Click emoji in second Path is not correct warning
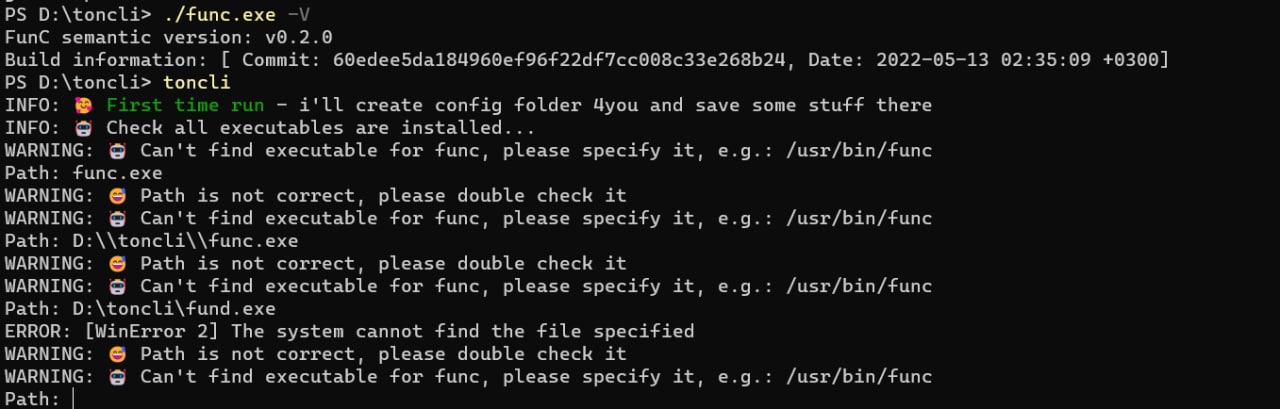Screen dimensions: 1280x409 point(116,264)
